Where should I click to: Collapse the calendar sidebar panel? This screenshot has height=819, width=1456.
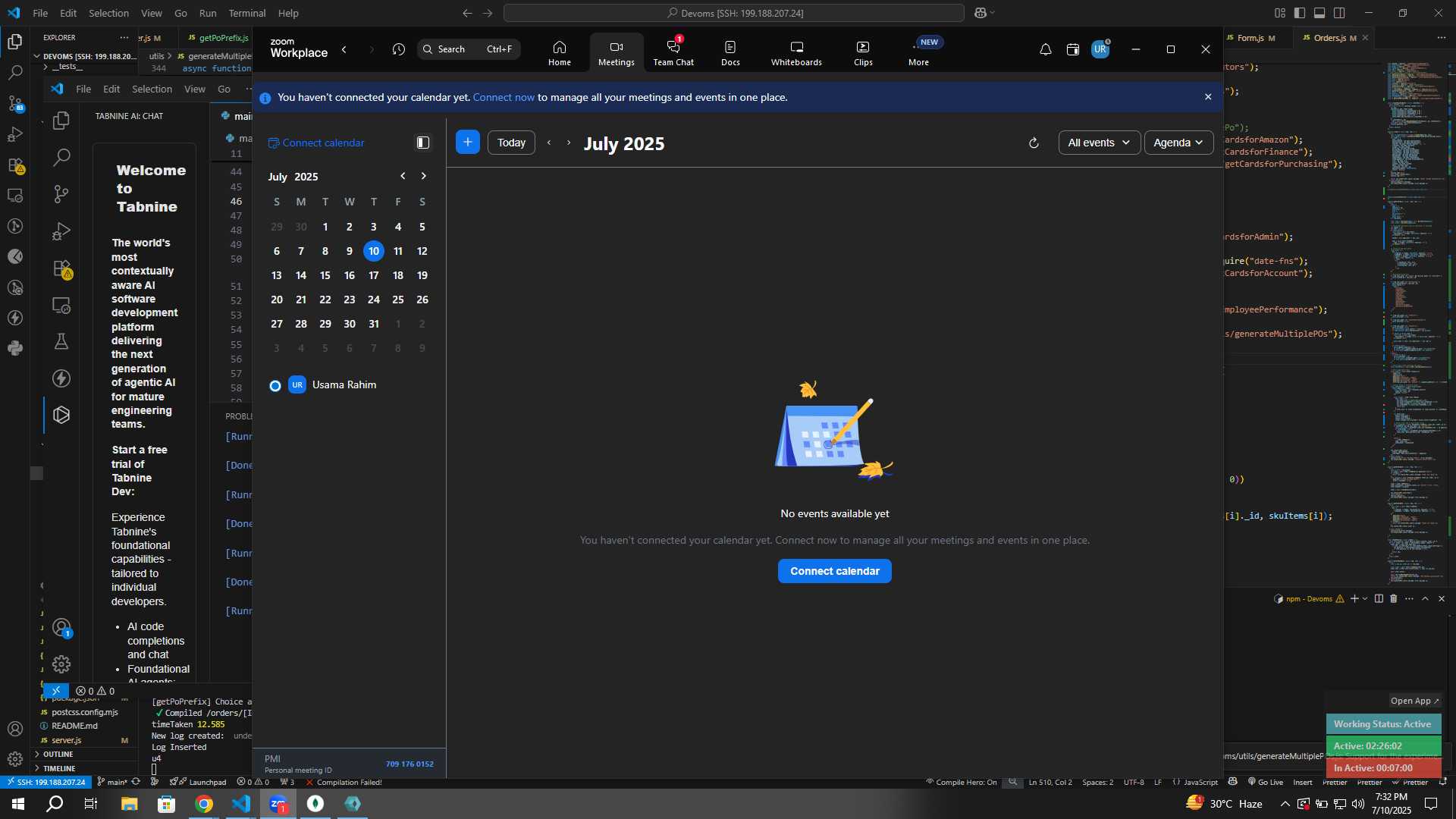[423, 143]
